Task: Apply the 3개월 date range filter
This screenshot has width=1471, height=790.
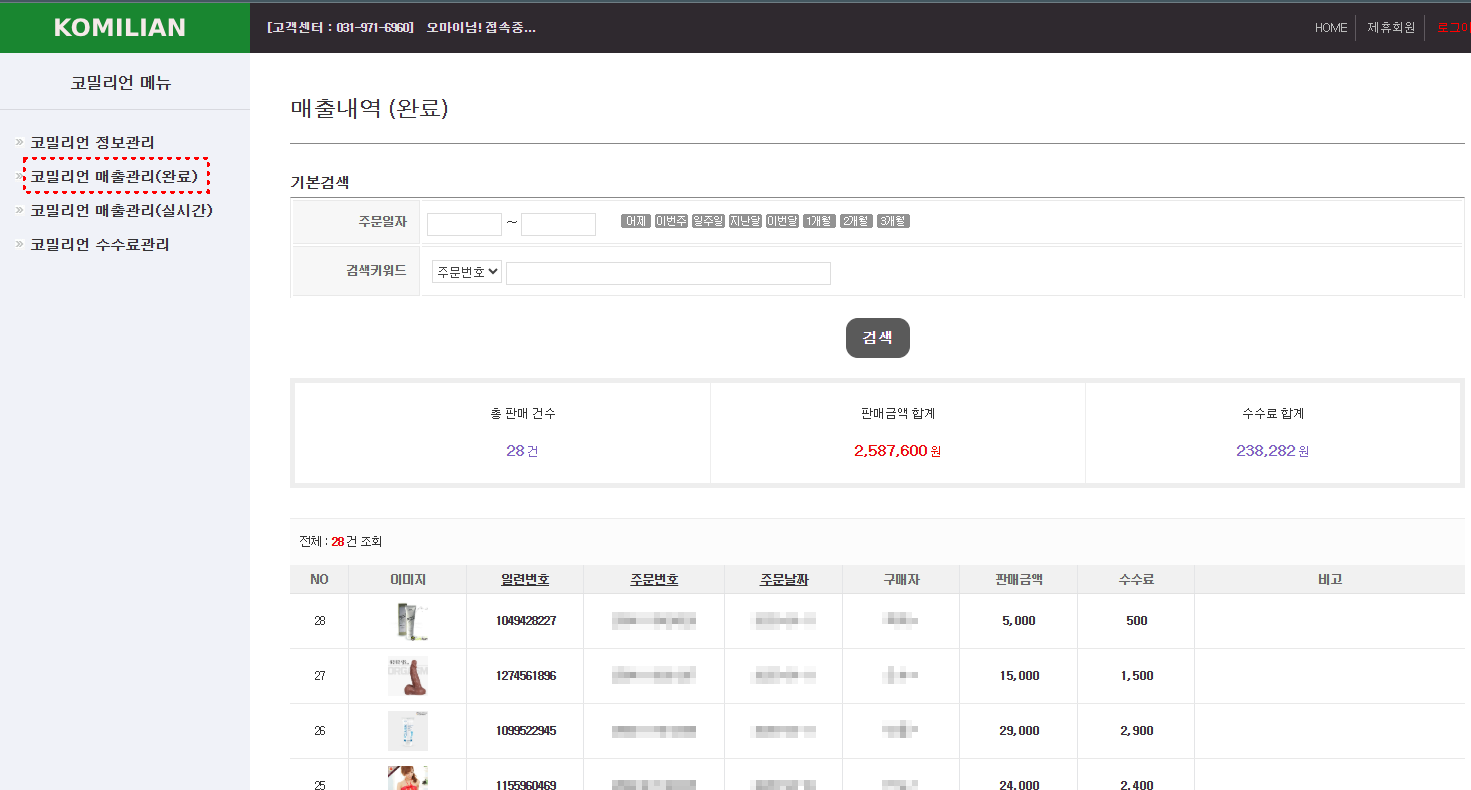Action: 893,221
